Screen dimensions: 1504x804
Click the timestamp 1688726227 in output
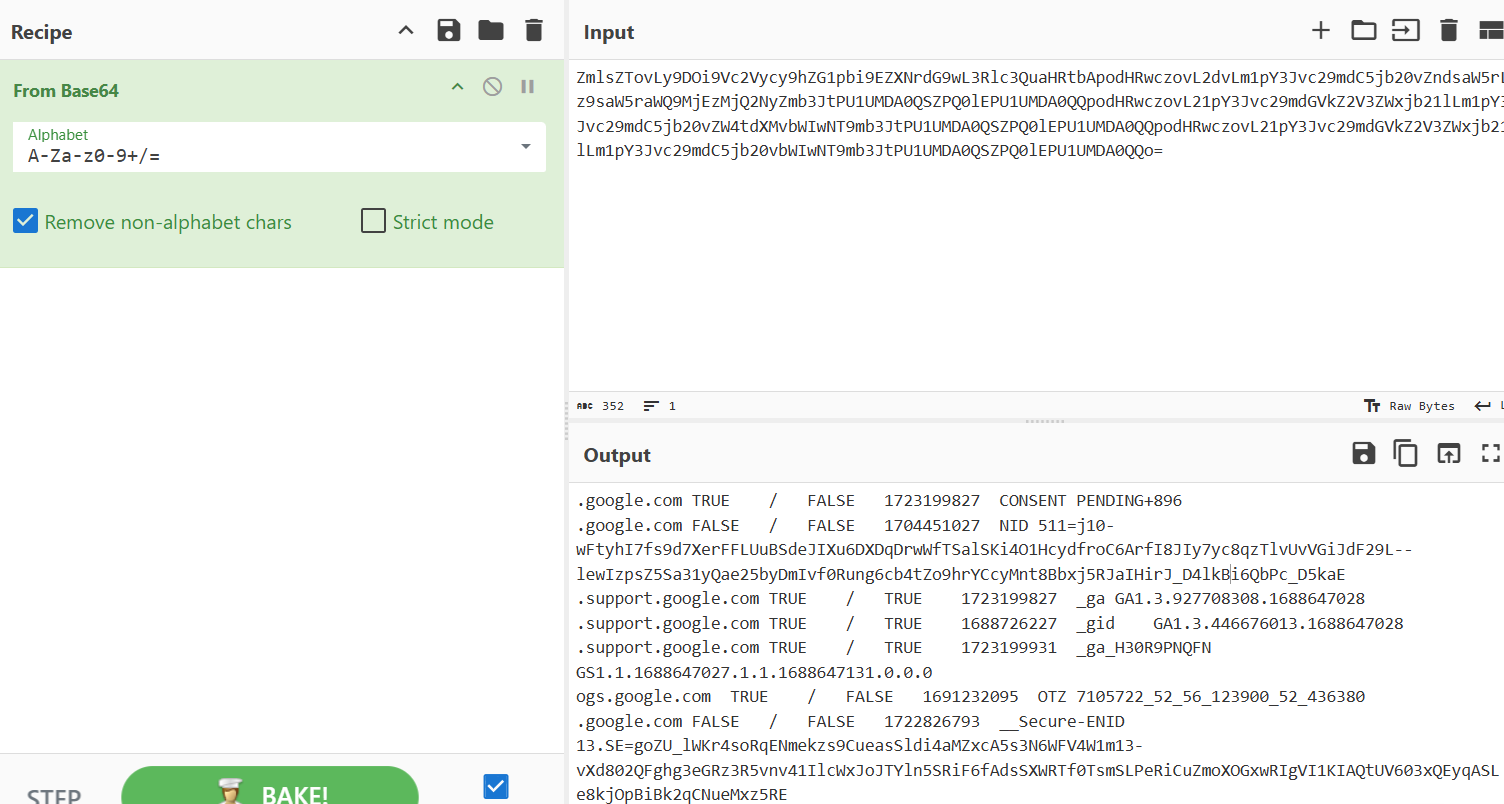(x=1009, y=624)
